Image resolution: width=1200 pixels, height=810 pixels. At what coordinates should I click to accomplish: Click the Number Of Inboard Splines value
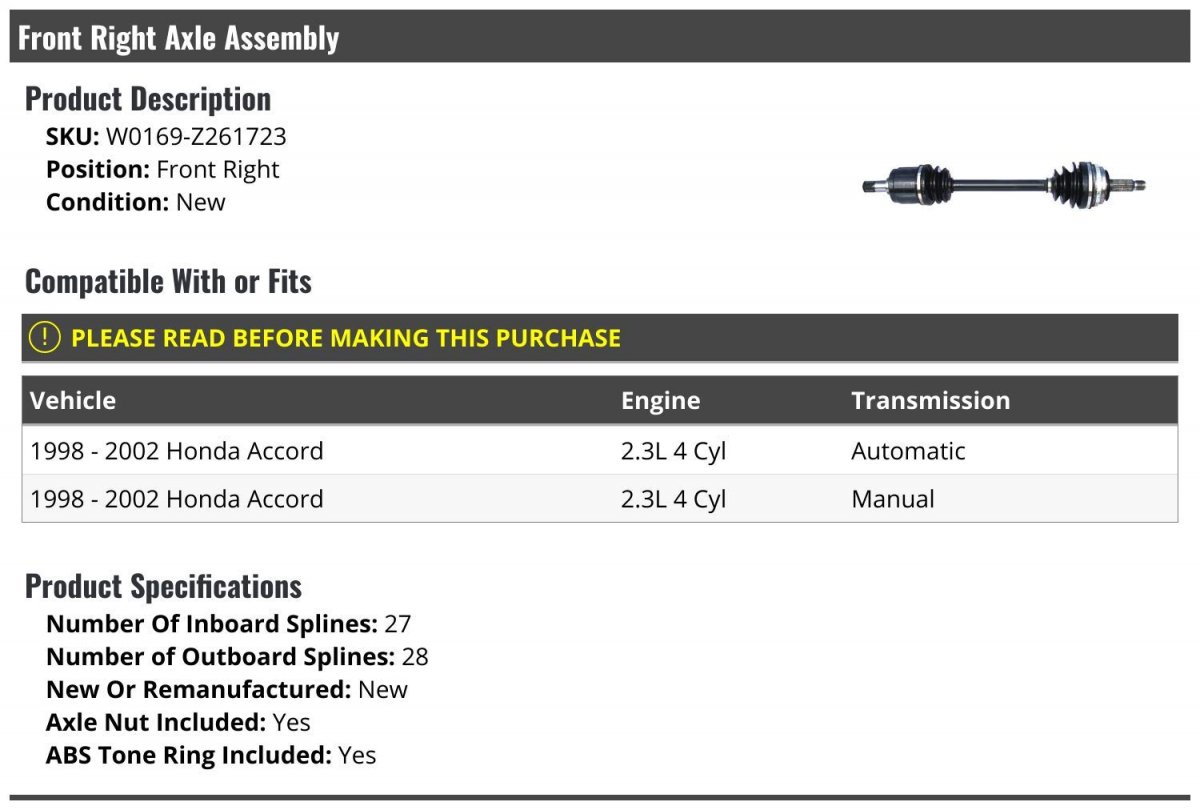click(x=398, y=624)
